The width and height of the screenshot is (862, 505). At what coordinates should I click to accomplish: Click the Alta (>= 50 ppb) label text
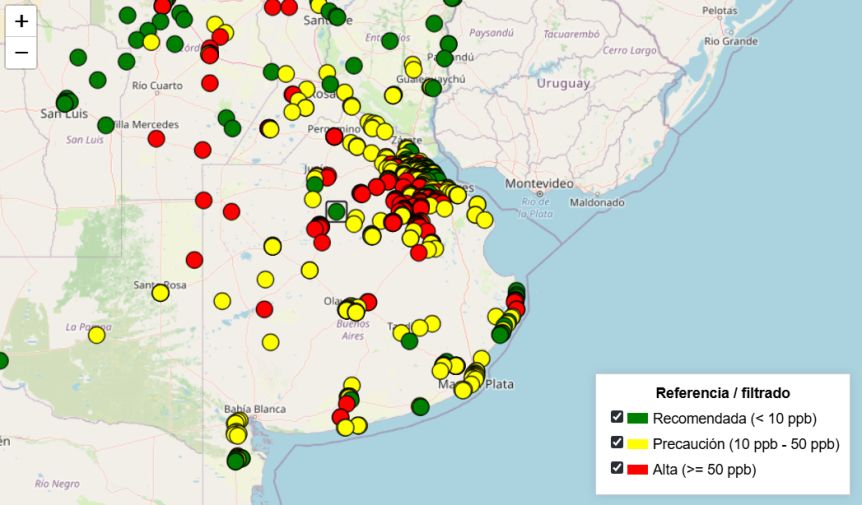tap(704, 469)
